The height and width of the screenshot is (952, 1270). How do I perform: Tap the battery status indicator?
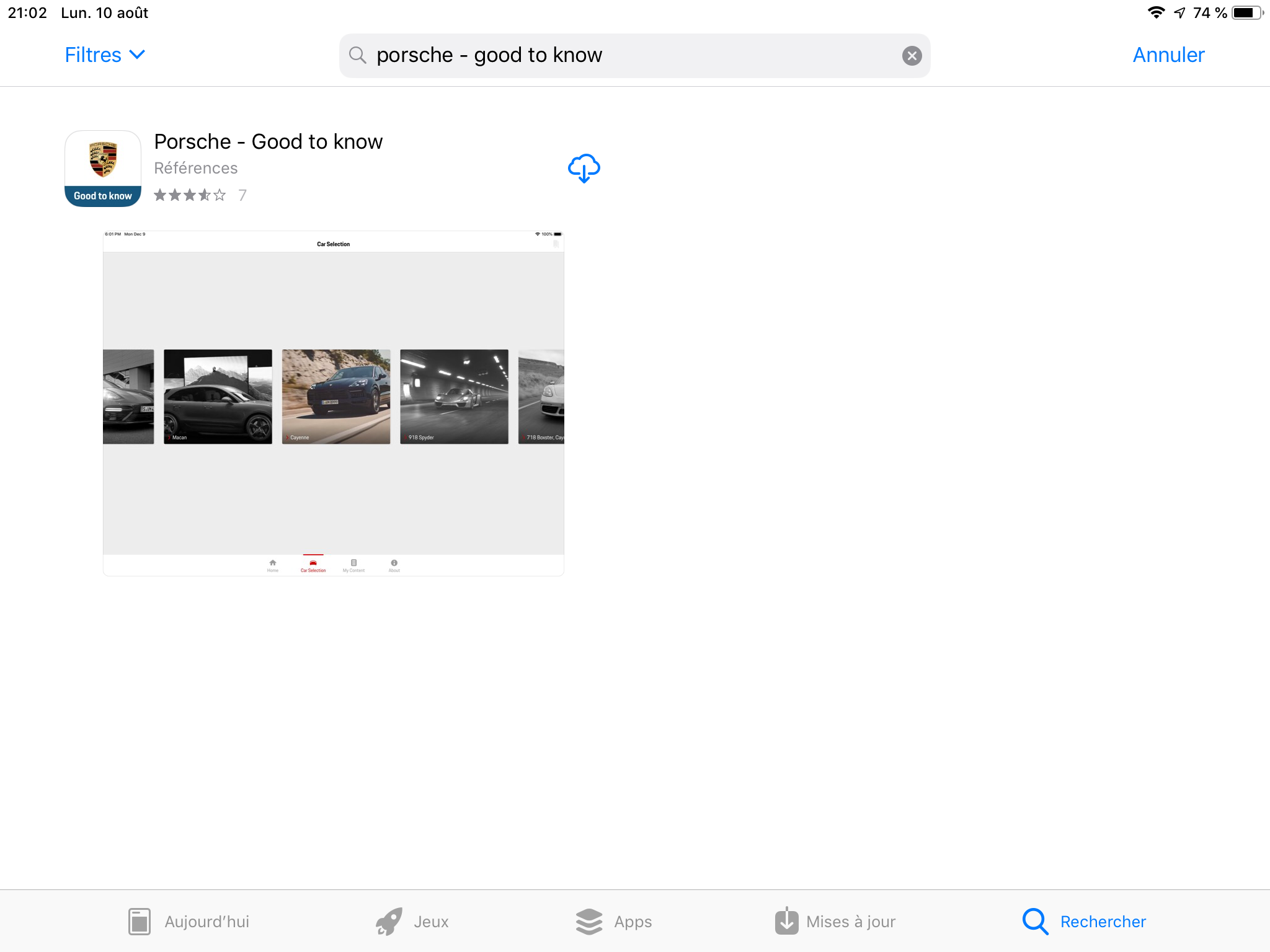tap(1246, 13)
